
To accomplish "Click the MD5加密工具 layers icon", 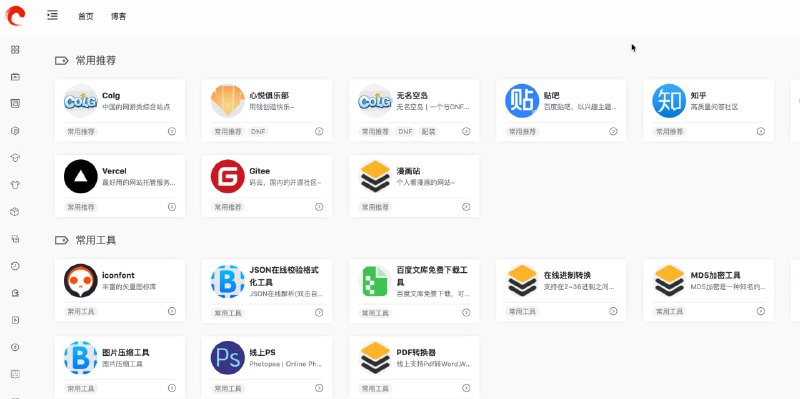I will click(x=669, y=281).
